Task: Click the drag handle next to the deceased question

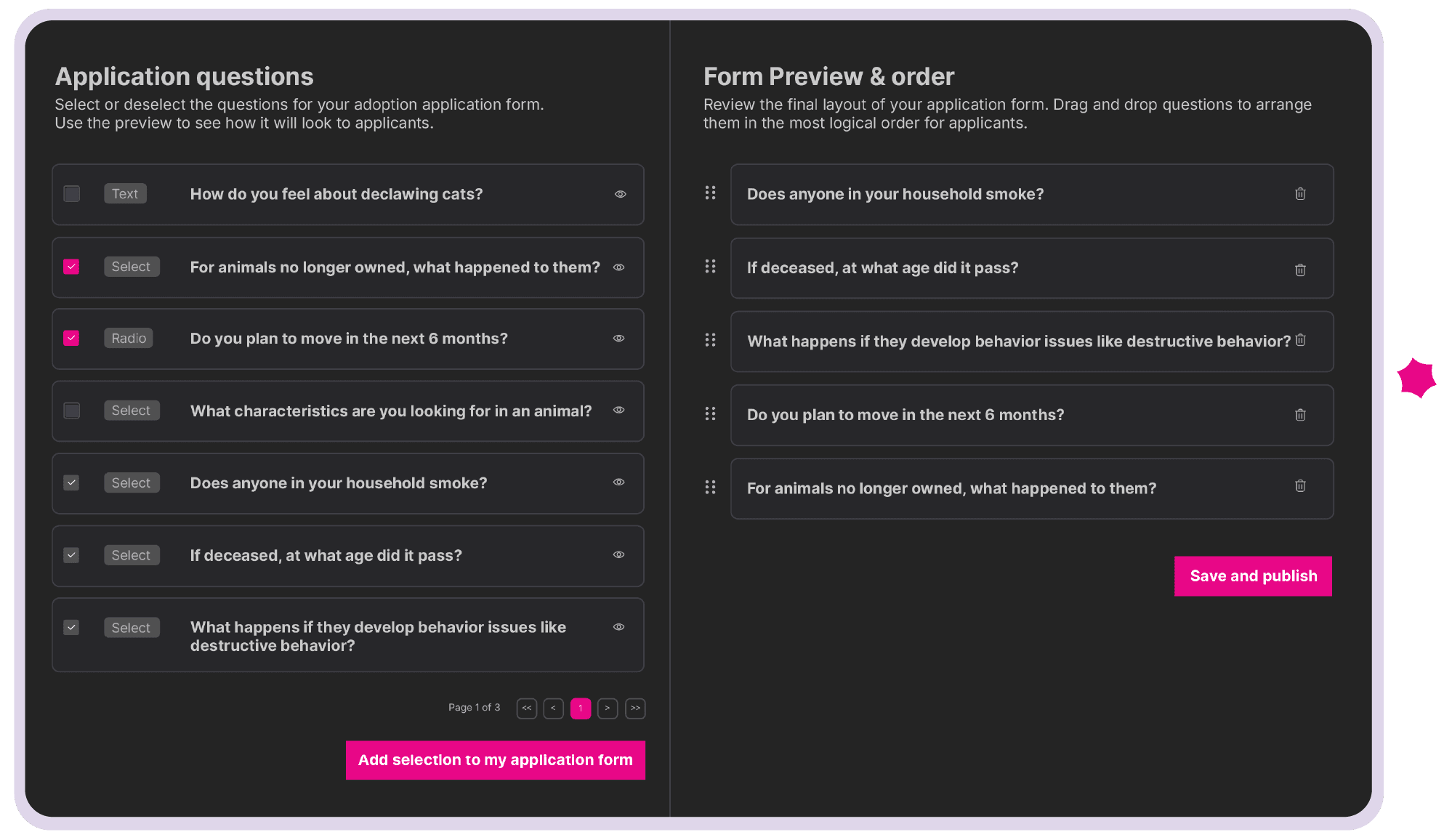Action: point(710,267)
